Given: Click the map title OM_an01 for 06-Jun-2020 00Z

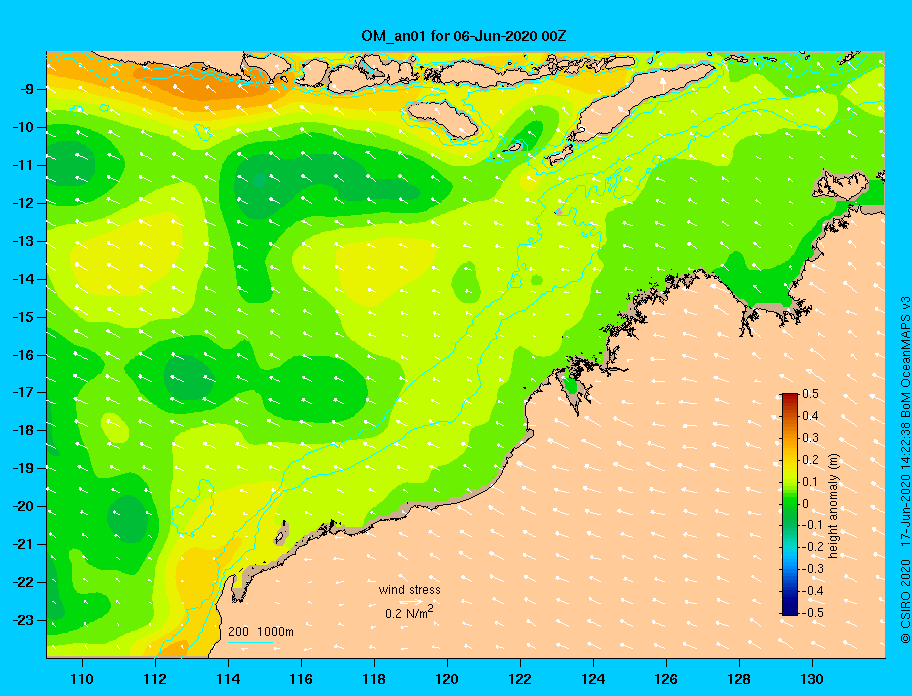Looking at the screenshot, I should coord(464,36).
